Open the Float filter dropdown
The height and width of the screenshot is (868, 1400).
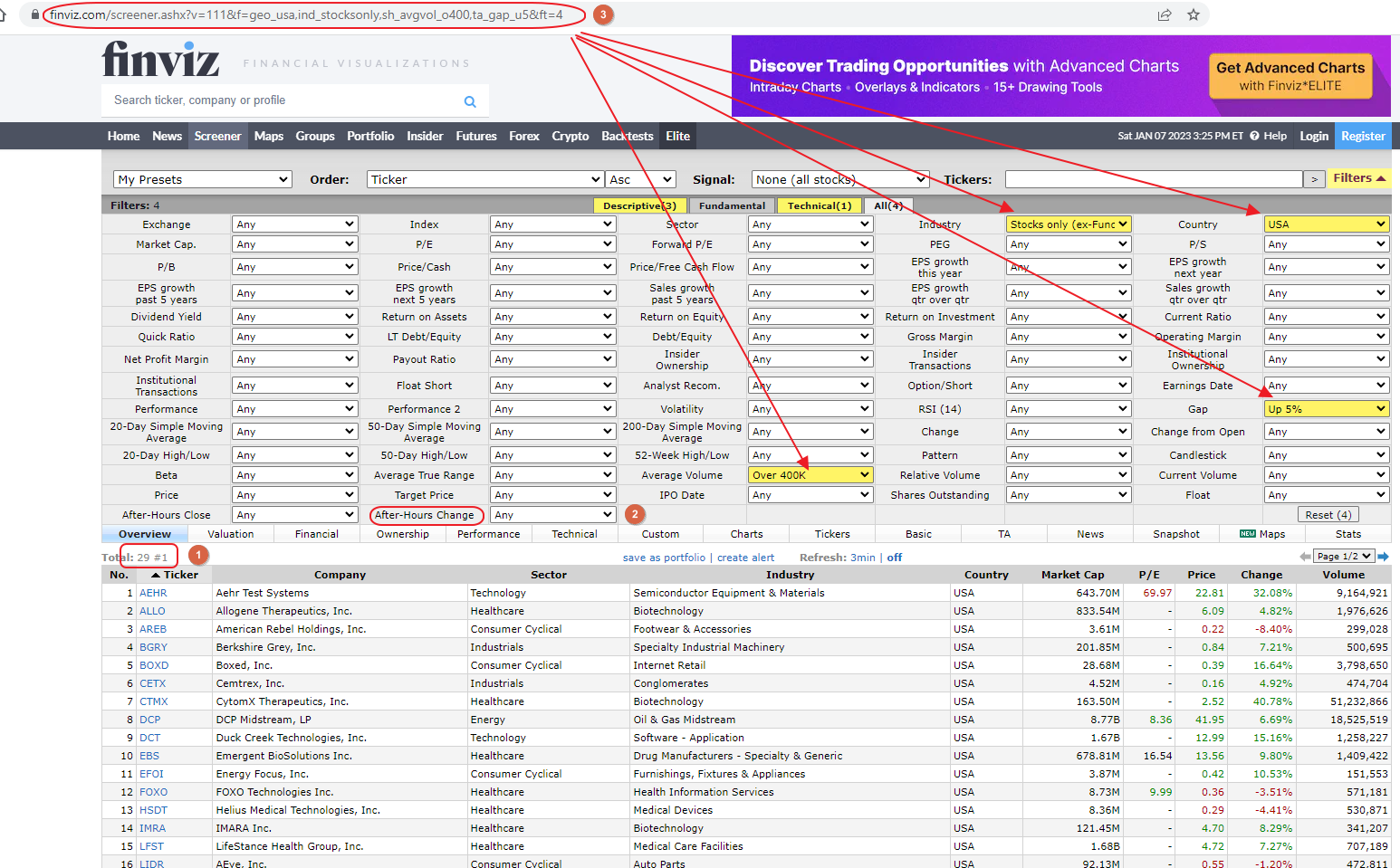[x=1327, y=495]
